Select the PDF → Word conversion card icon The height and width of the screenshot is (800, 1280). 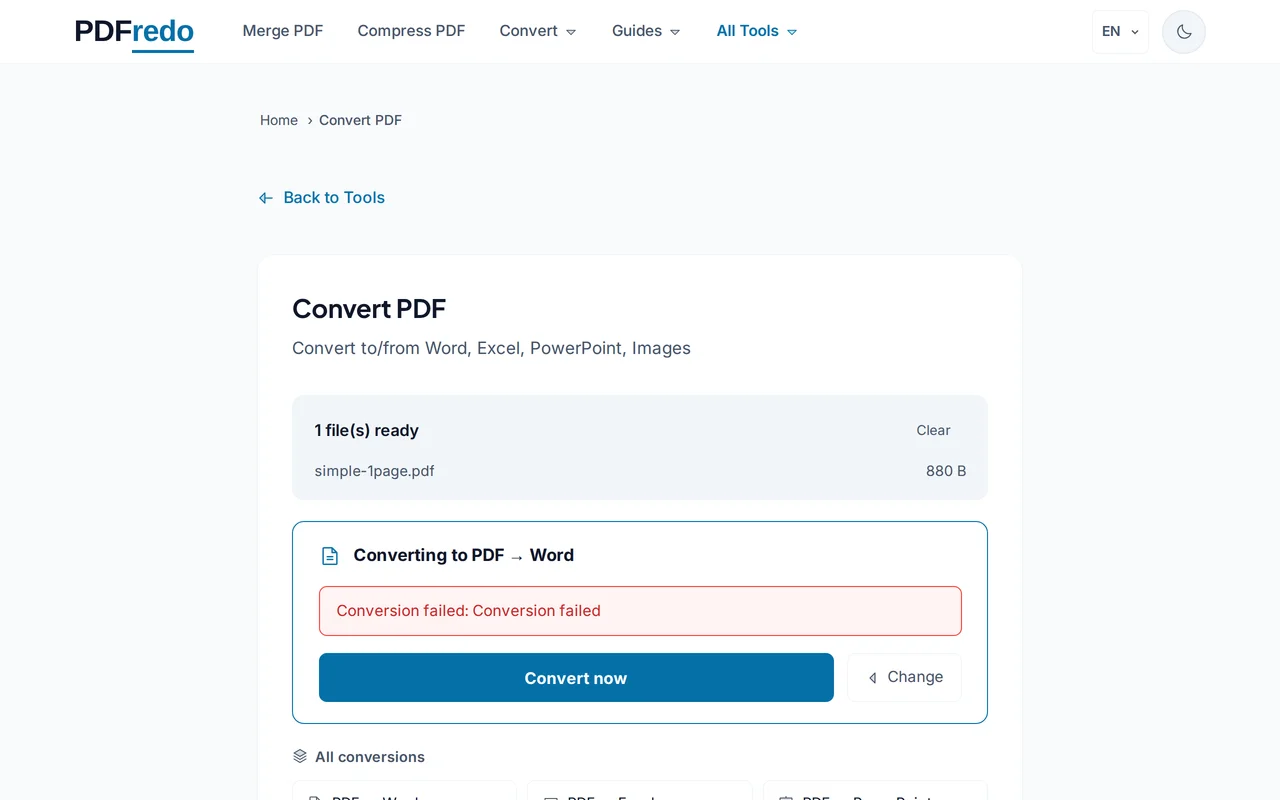coord(315,797)
